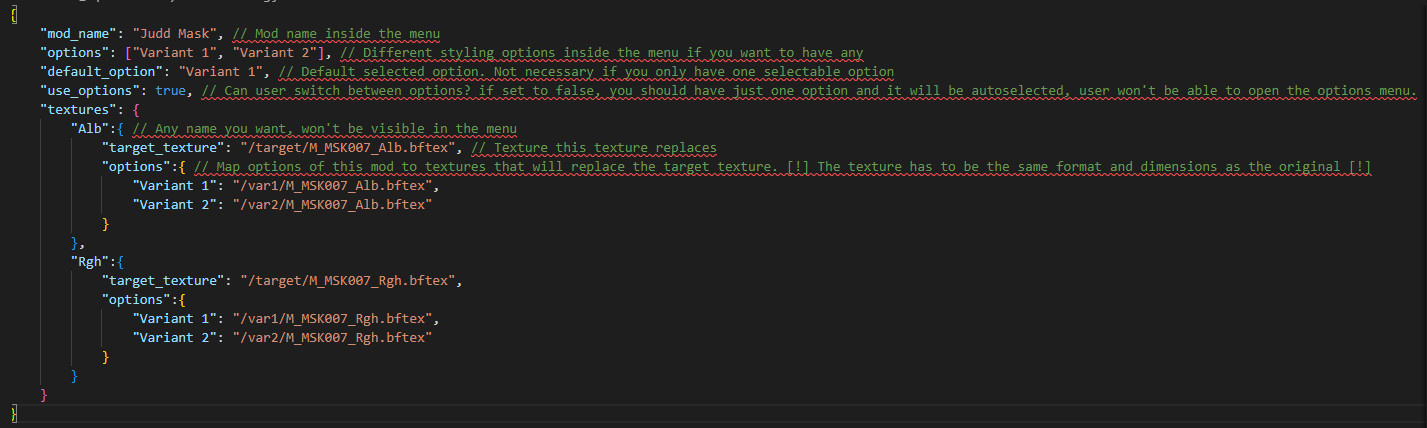Select the "Judd Mask" string value
This screenshot has height=428, width=1427.
[175, 33]
